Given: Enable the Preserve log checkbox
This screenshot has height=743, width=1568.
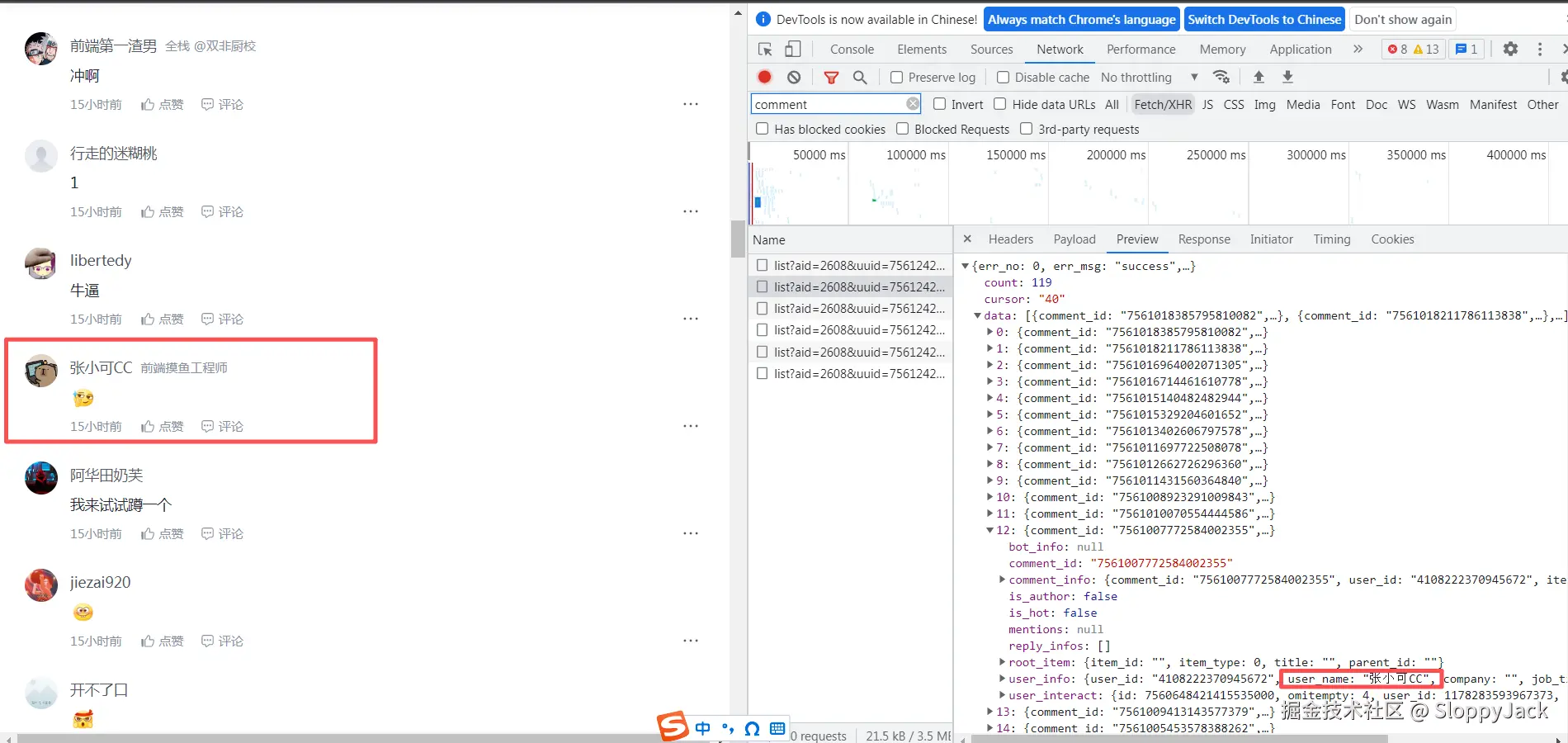Looking at the screenshot, I should (x=897, y=78).
